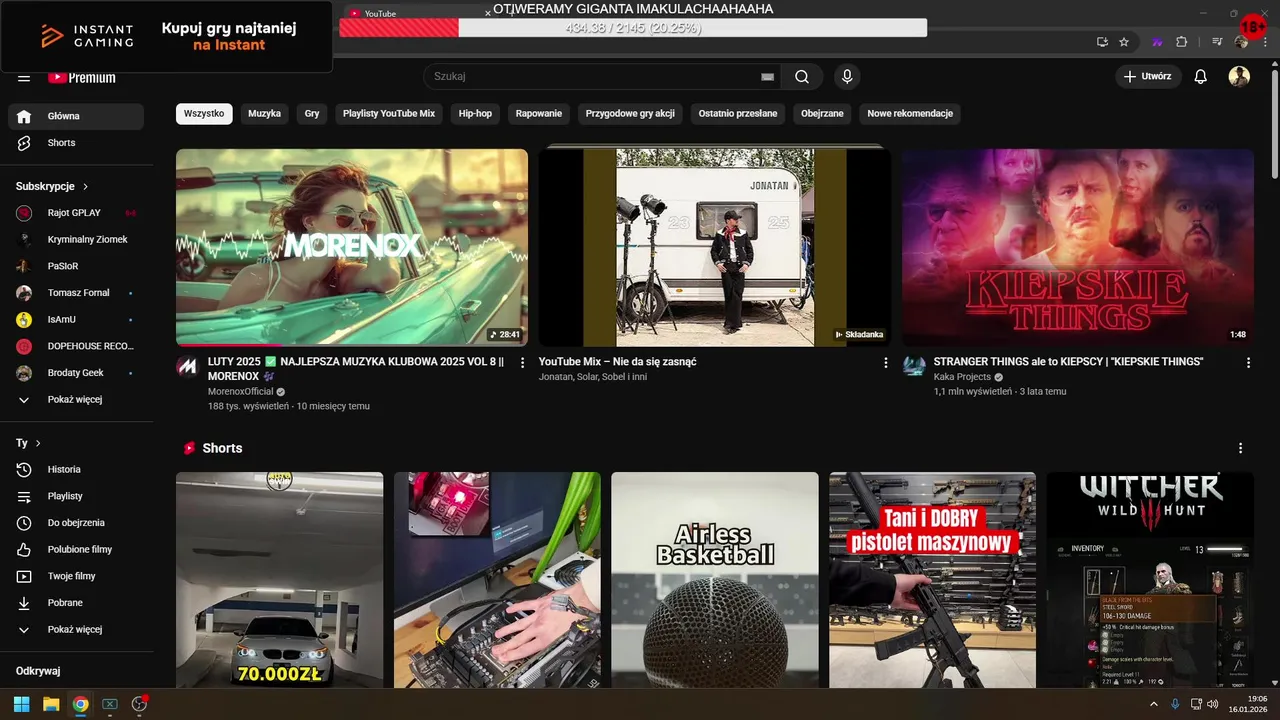Open the on-screen keyboard in search box
This screenshot has width=1280, height=720.
tap(767, 77)
